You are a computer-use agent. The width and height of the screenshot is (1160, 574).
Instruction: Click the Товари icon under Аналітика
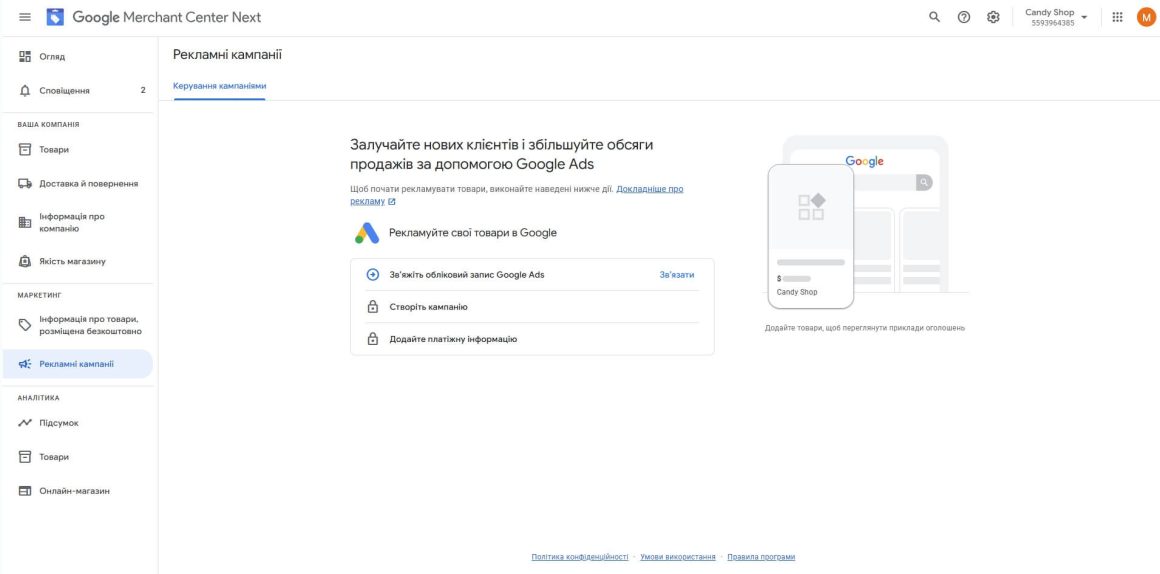click(25, 457)
